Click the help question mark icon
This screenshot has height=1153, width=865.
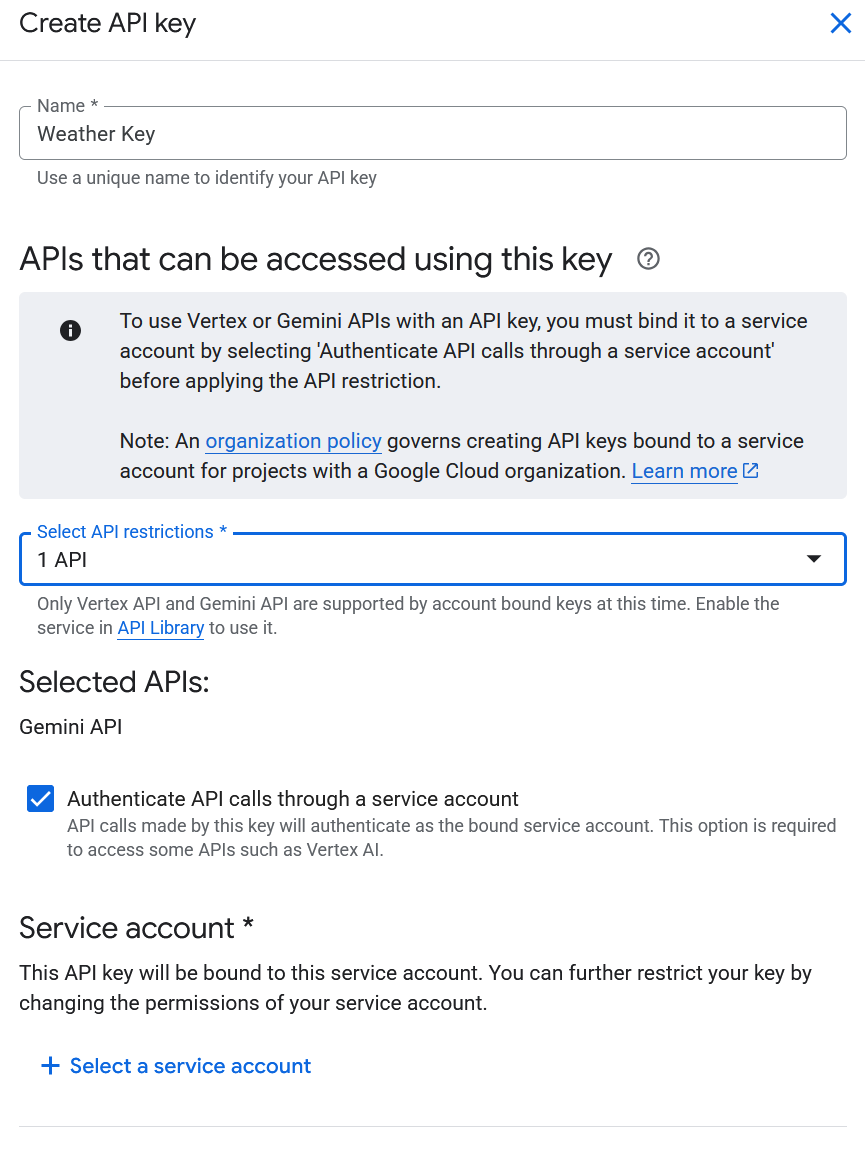pyautogui.click(x=648, y=260)
